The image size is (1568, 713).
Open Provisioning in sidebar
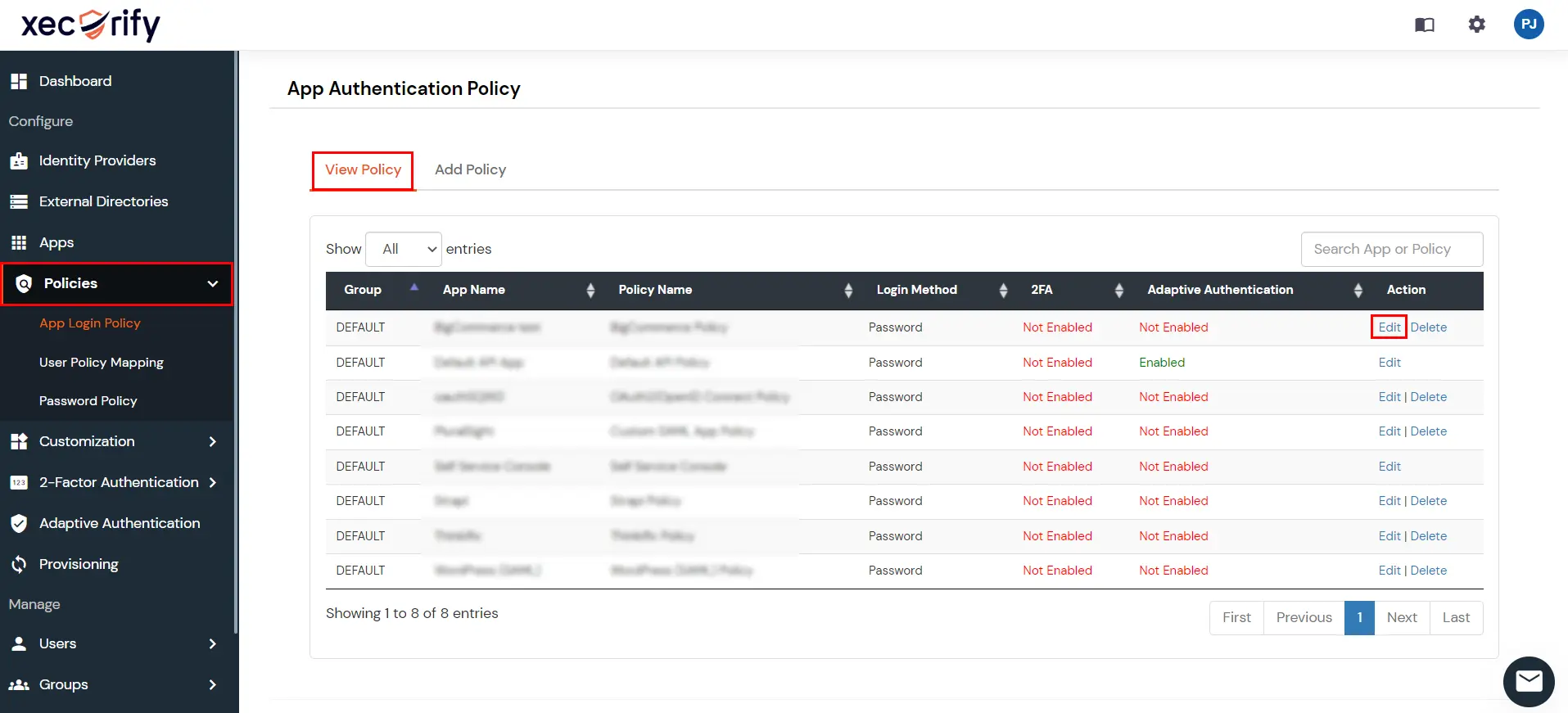(x=79, y=564)
